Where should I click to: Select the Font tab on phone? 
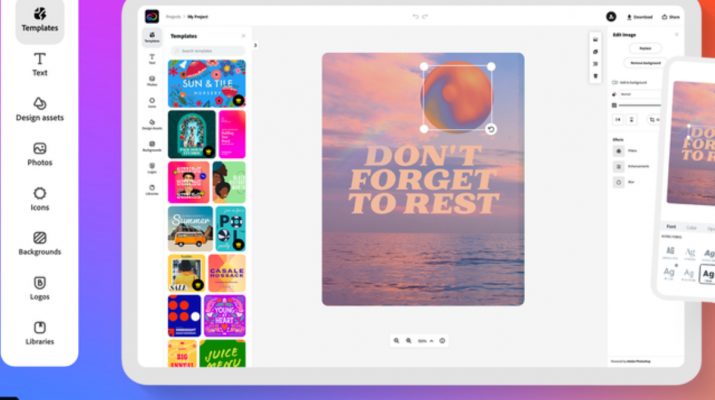pyautogui.click(x=671, y=227)
